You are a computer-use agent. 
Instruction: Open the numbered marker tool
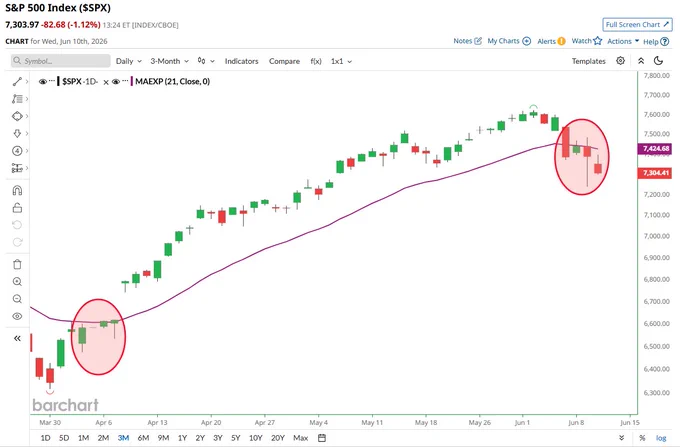[17, 151]
